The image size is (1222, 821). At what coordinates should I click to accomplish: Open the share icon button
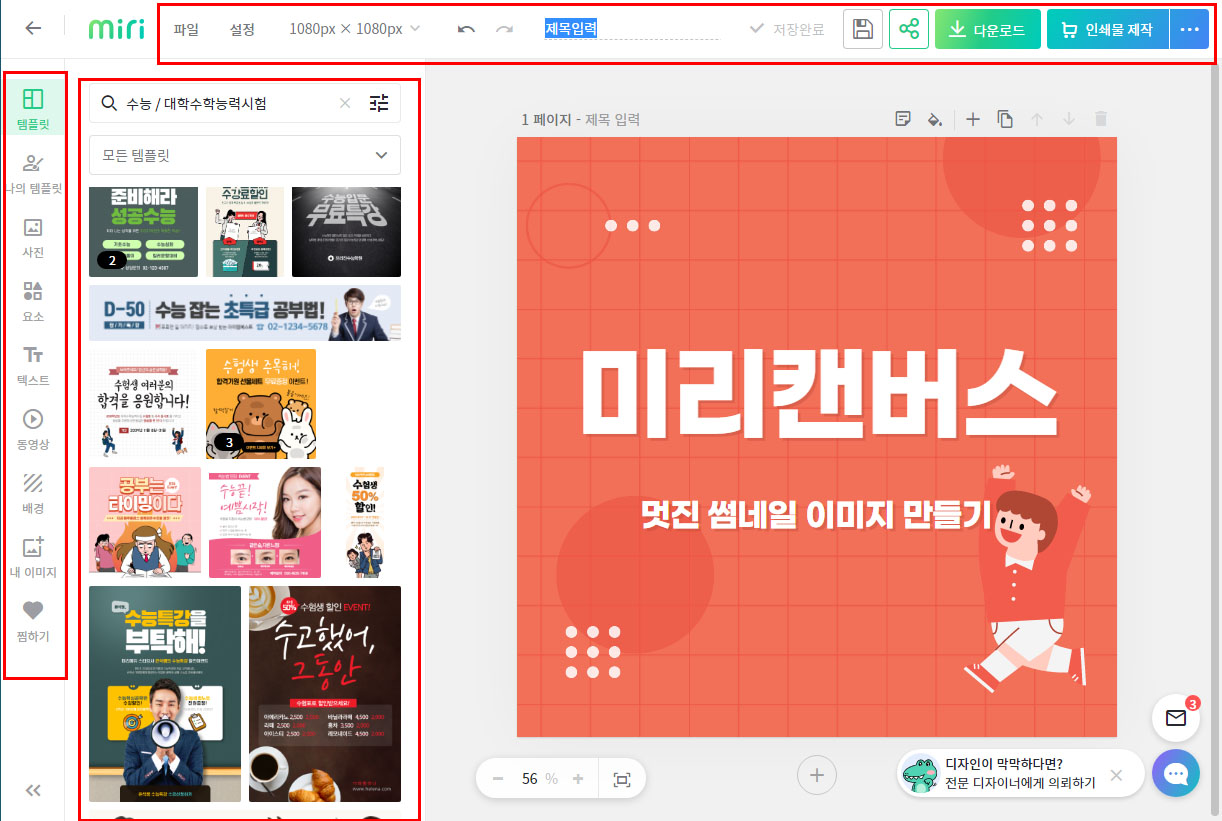[x=909, y=29]
